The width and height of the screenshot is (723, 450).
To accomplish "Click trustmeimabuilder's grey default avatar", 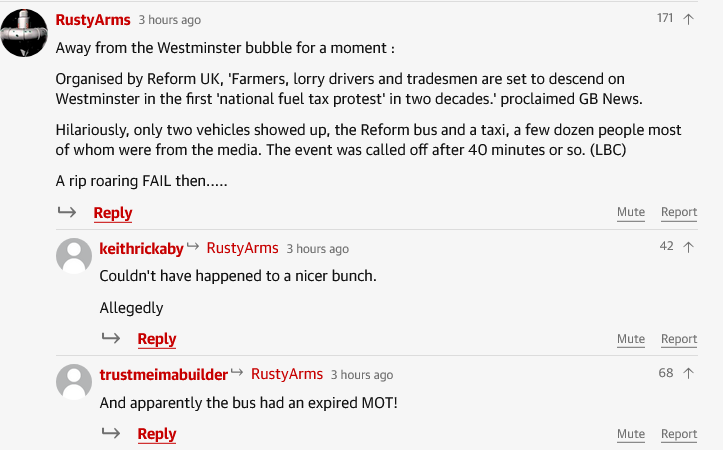I will 74,382.
